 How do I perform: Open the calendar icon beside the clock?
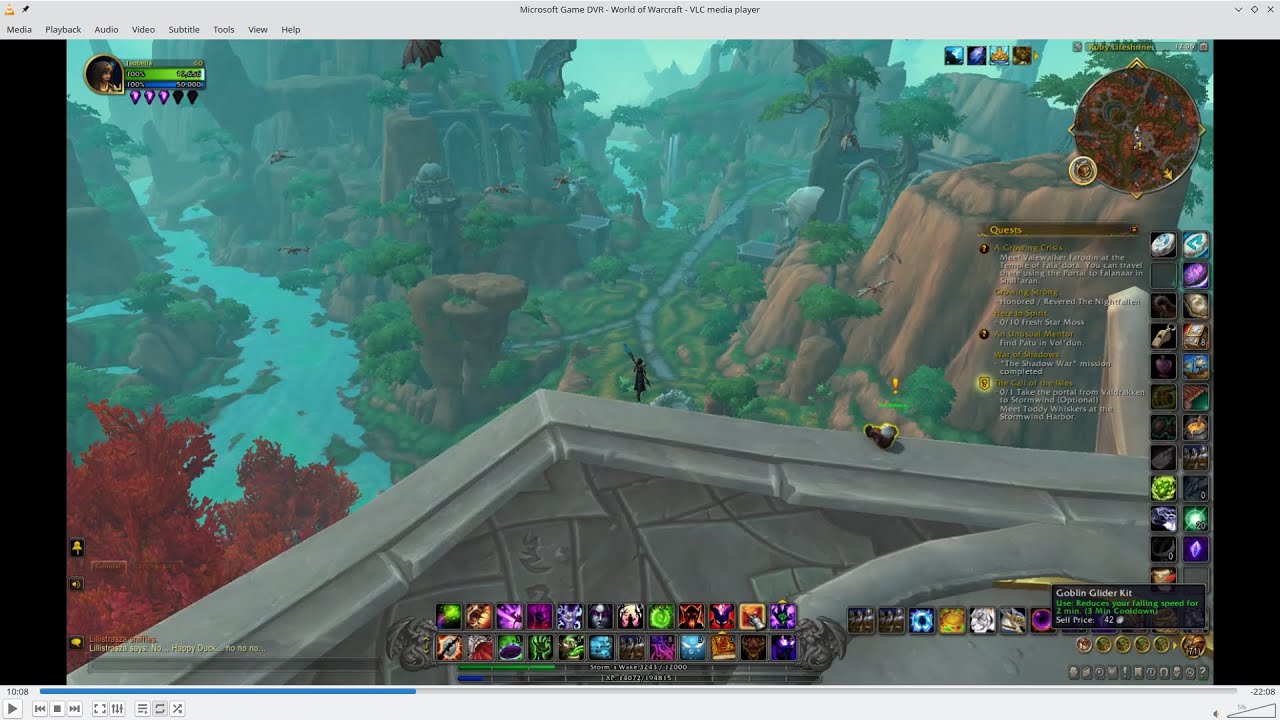click(1204, 47)
